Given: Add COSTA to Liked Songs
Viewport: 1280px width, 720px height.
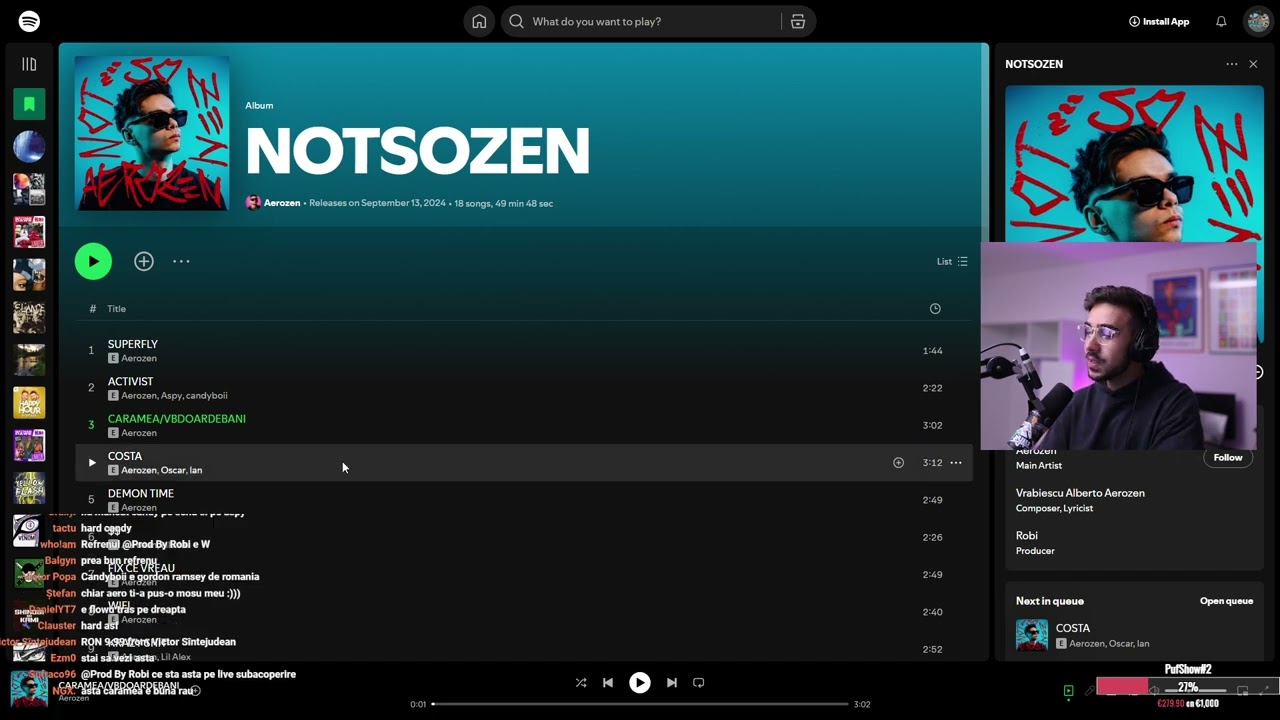Looking at the screenshot, I should 898,463.
